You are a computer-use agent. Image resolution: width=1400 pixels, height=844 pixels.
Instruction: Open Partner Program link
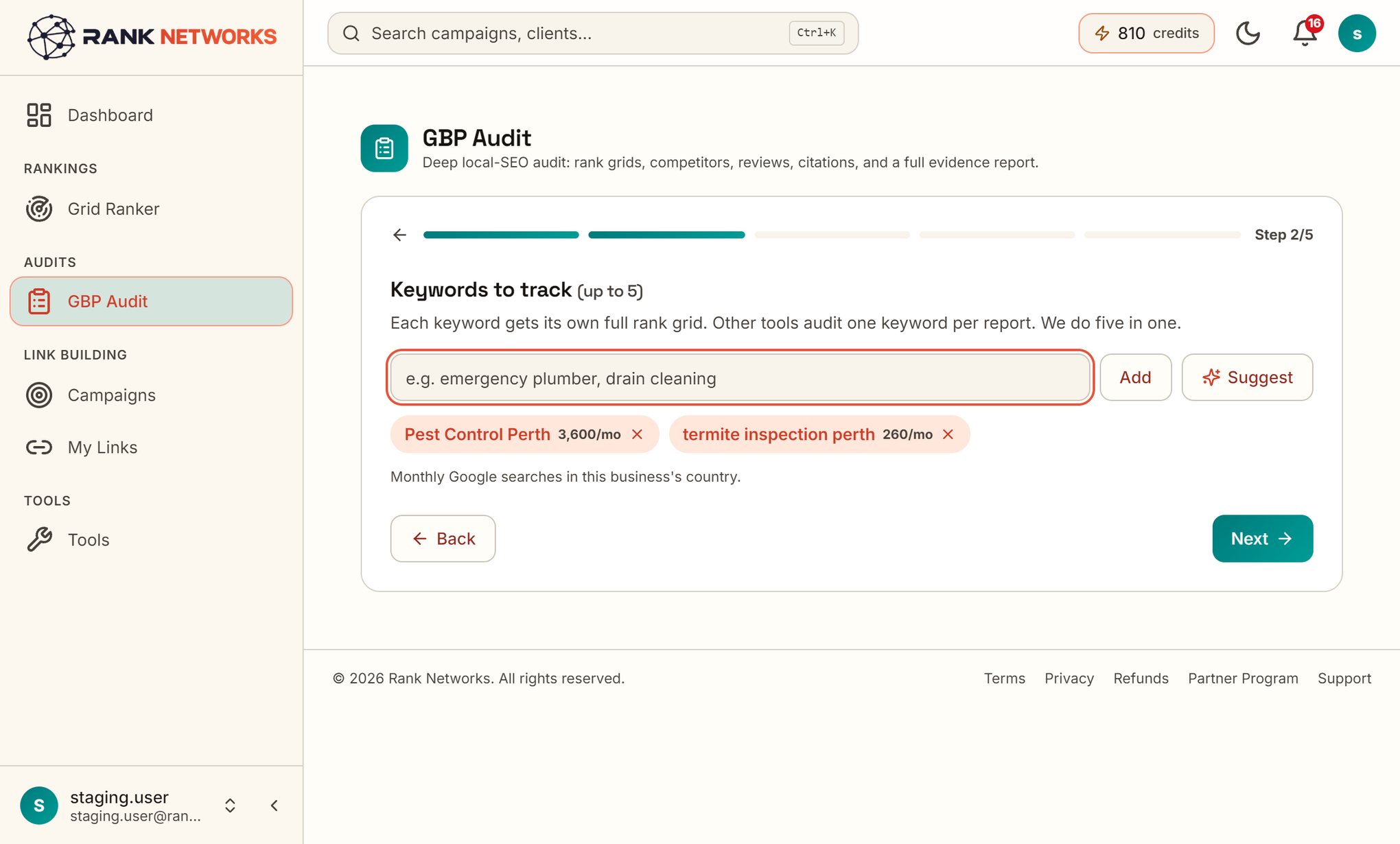[1243, 679]
